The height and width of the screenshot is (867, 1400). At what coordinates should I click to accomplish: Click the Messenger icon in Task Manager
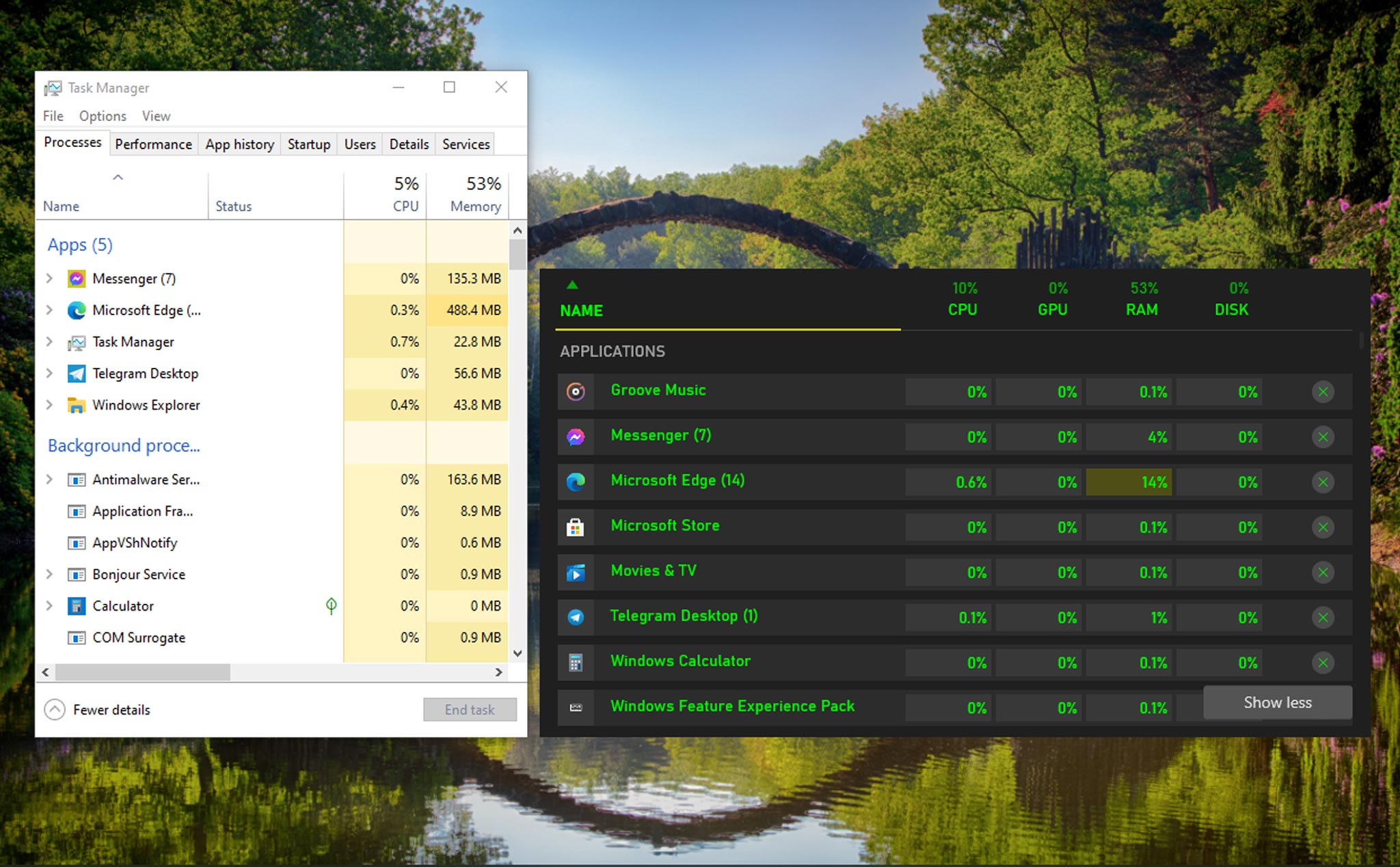(x=76, y=278)
